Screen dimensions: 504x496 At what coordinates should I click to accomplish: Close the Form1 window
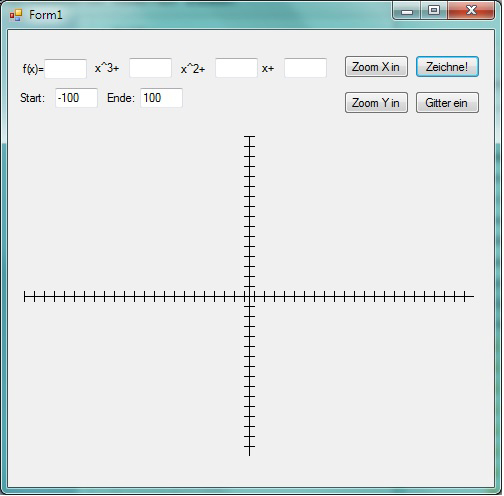tap(471, 11)
